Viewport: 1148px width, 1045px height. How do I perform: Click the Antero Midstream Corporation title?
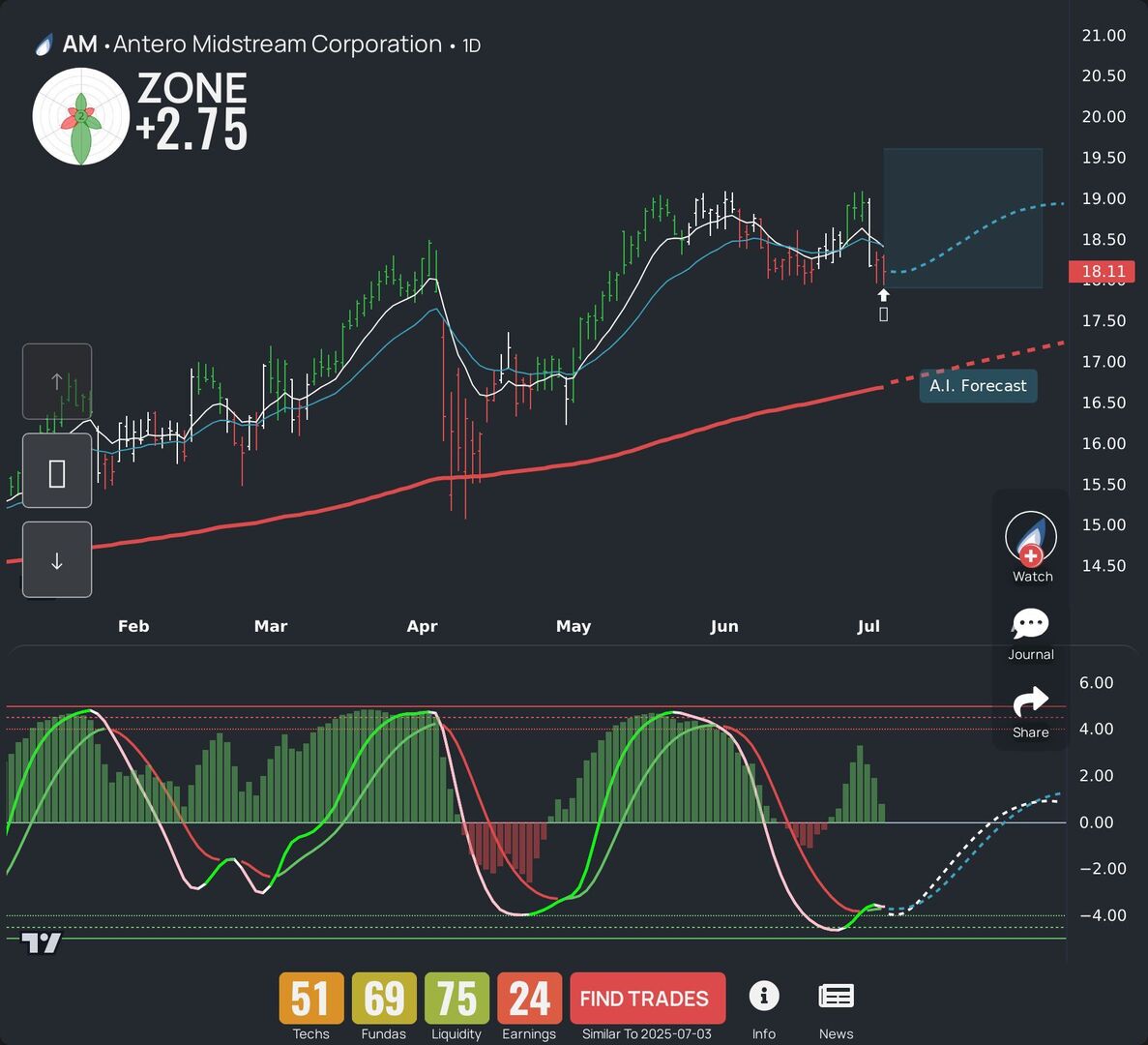278,45
